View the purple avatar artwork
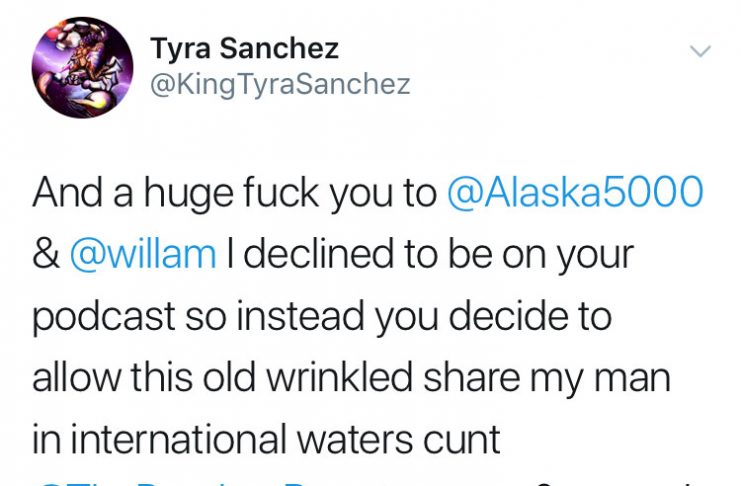 click(82, 68)
